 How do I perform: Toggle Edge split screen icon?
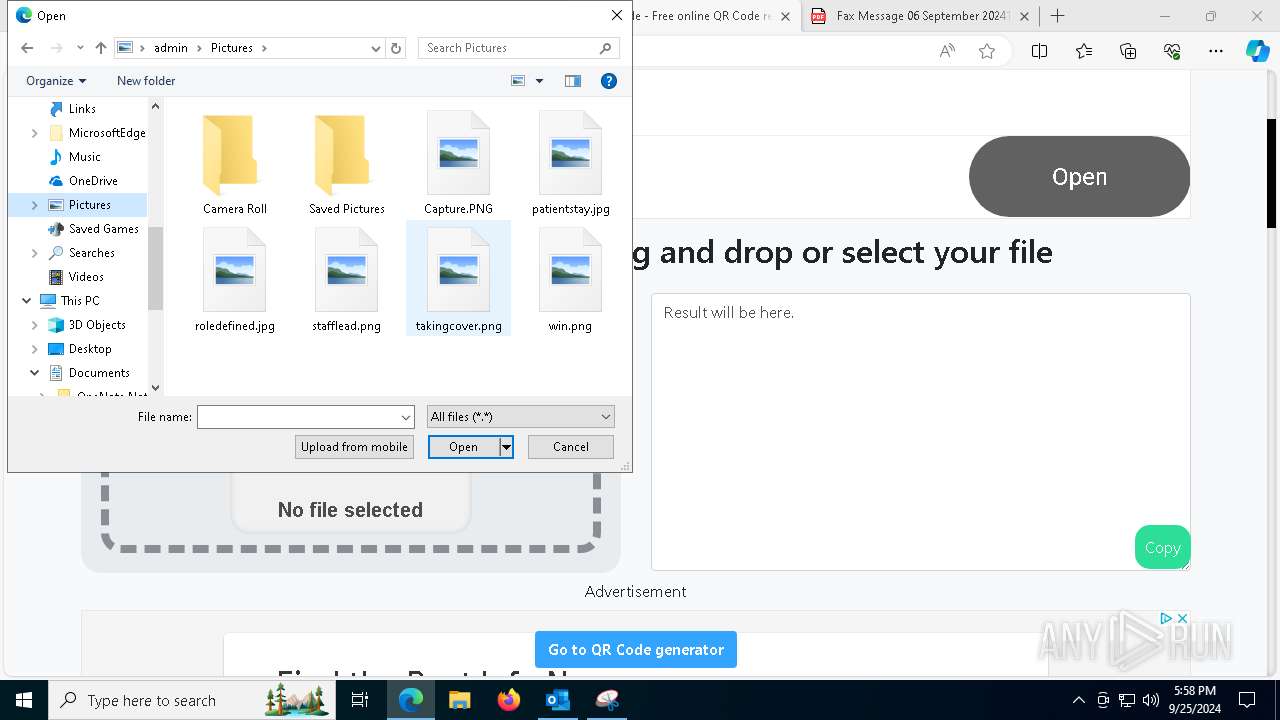coord(1039,51)
